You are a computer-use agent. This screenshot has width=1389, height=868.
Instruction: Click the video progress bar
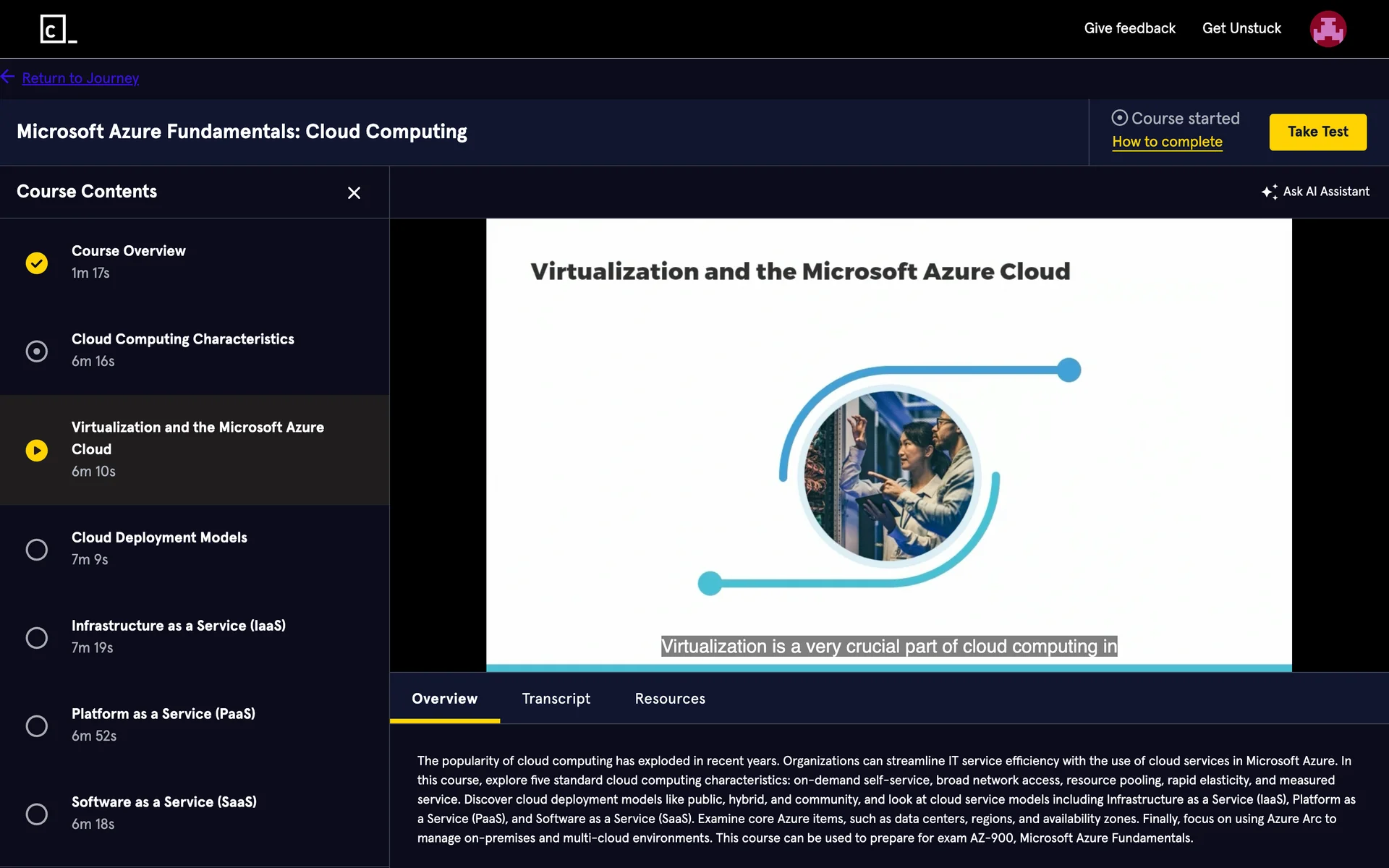888,668
